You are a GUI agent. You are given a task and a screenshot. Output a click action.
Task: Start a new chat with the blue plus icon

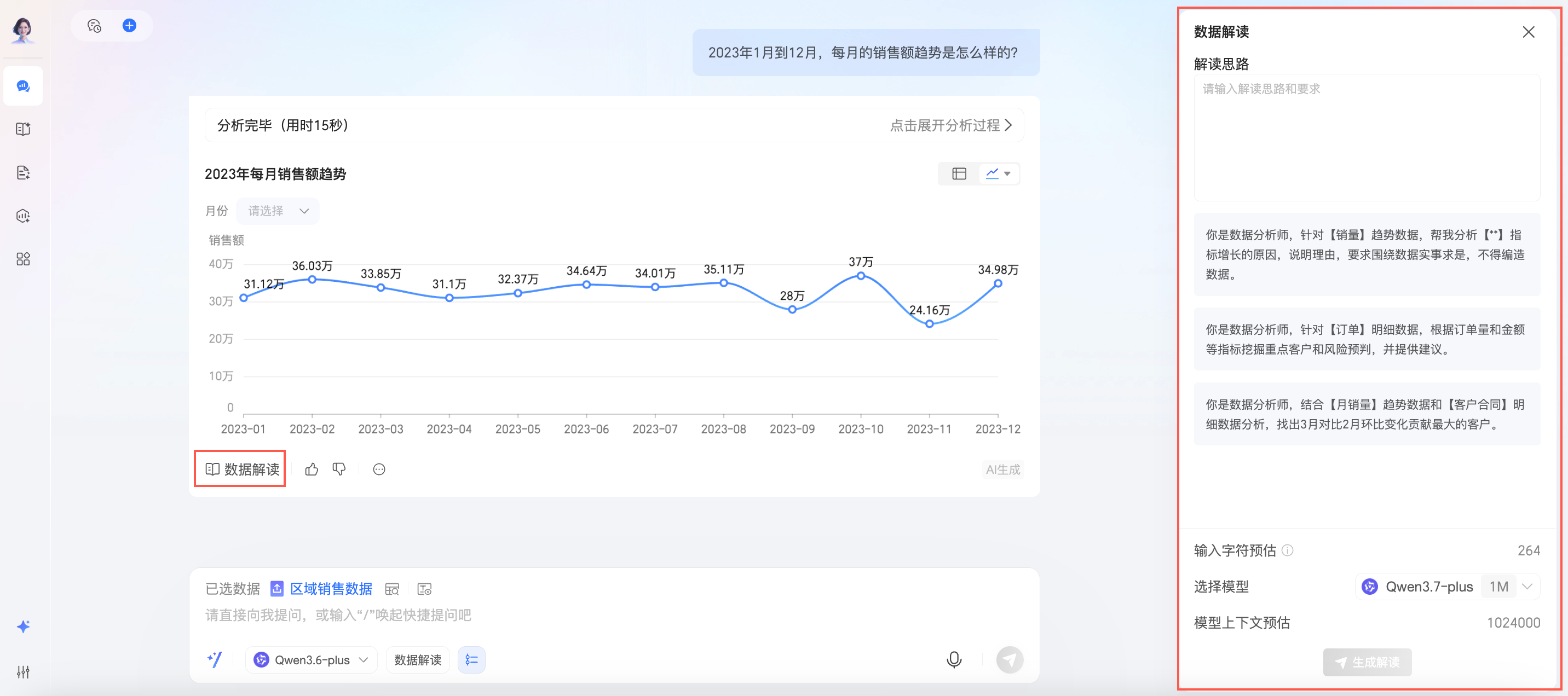(x=129, y=26)
